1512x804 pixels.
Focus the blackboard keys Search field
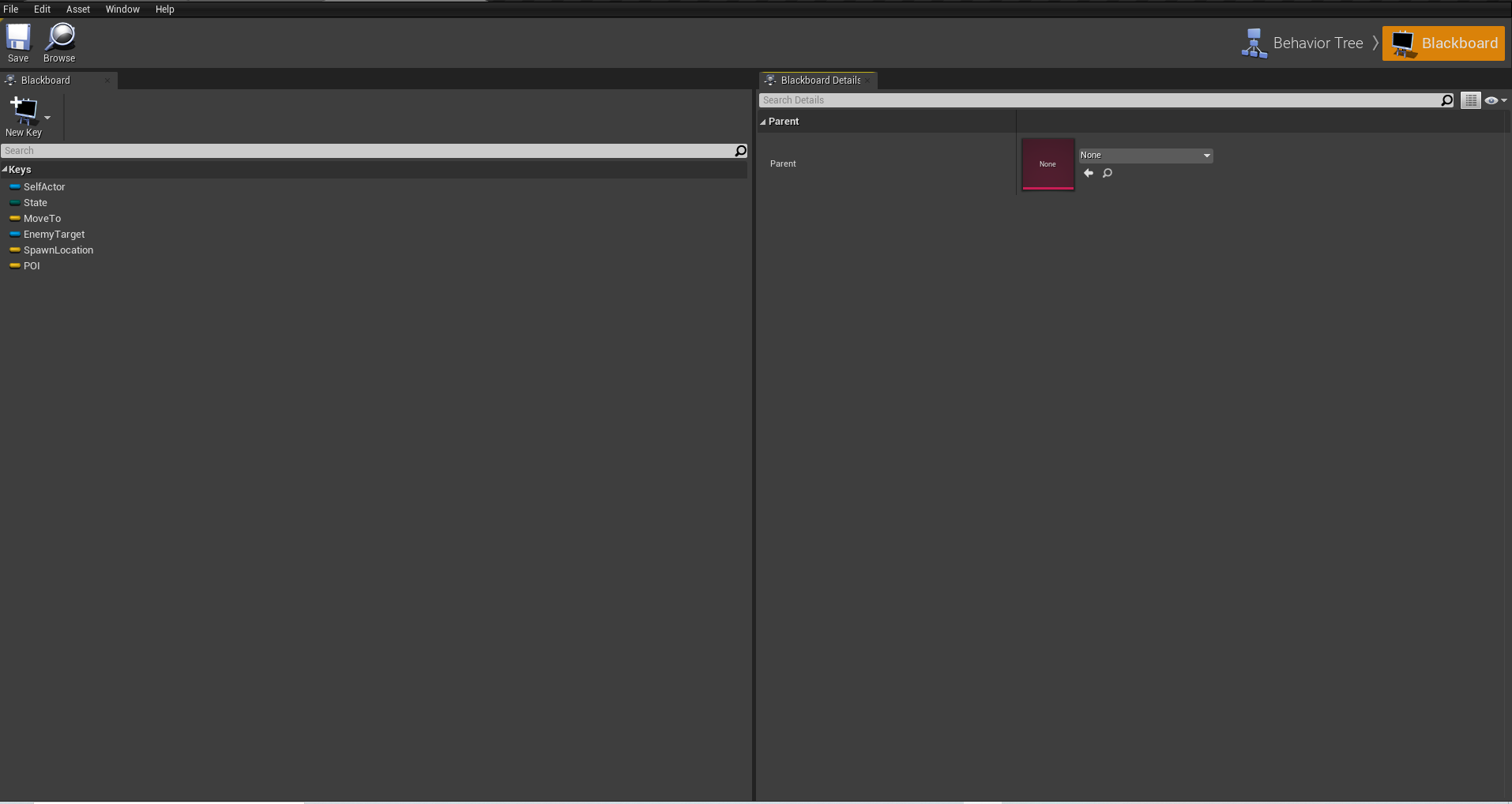click(x=367, y=151)
